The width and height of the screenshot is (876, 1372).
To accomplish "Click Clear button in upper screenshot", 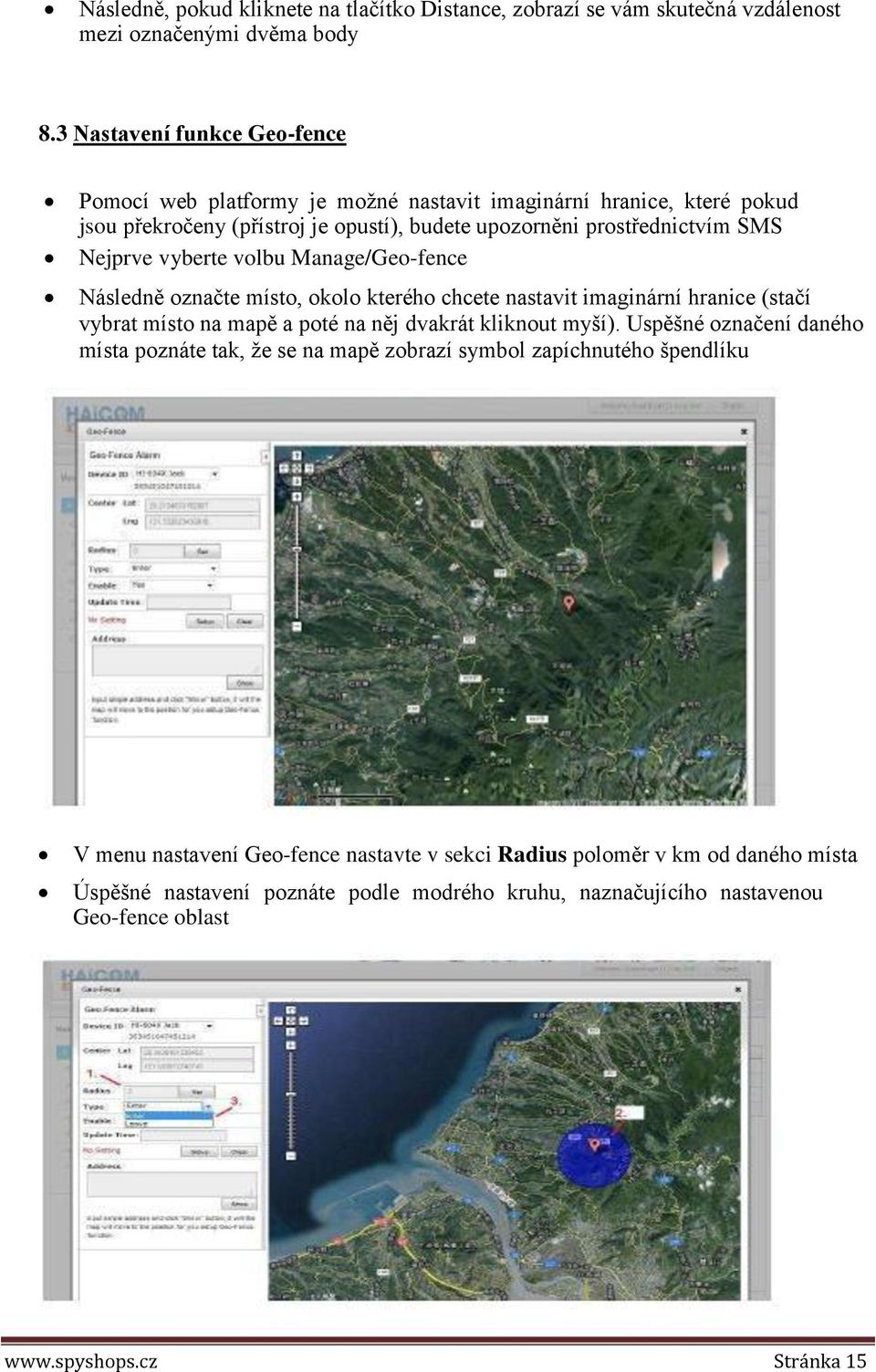I will click(x=245, y=621).
